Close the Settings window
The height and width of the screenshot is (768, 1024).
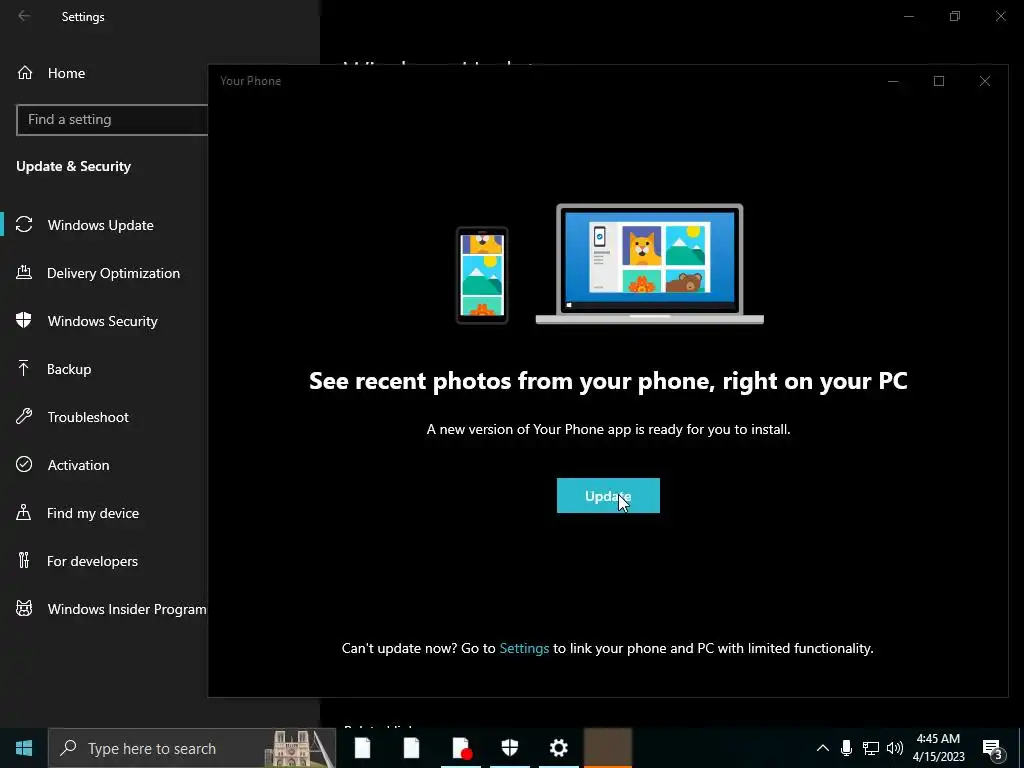click(1000, 16)
